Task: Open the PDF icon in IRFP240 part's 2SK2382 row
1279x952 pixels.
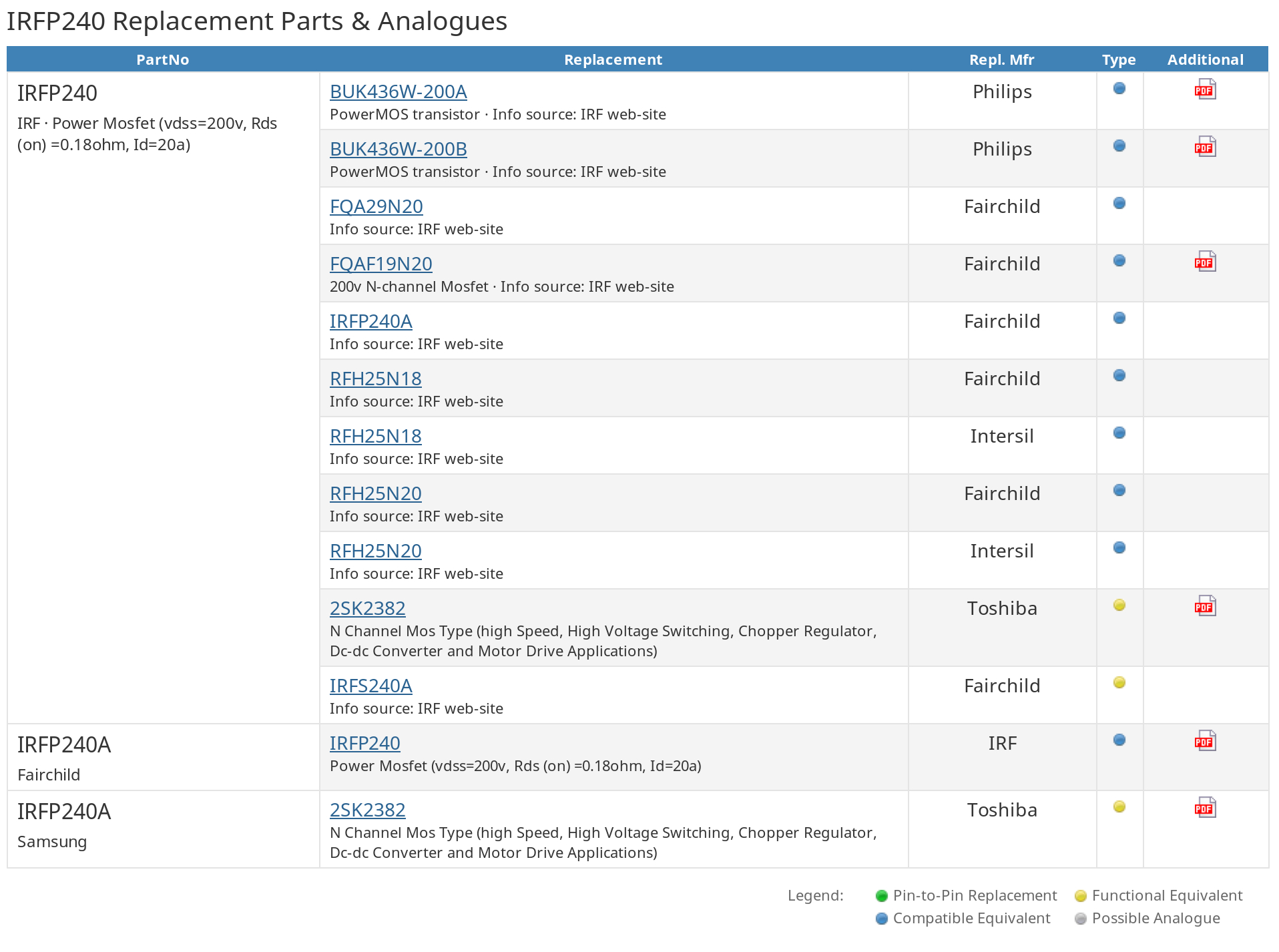Action: 1205,606
